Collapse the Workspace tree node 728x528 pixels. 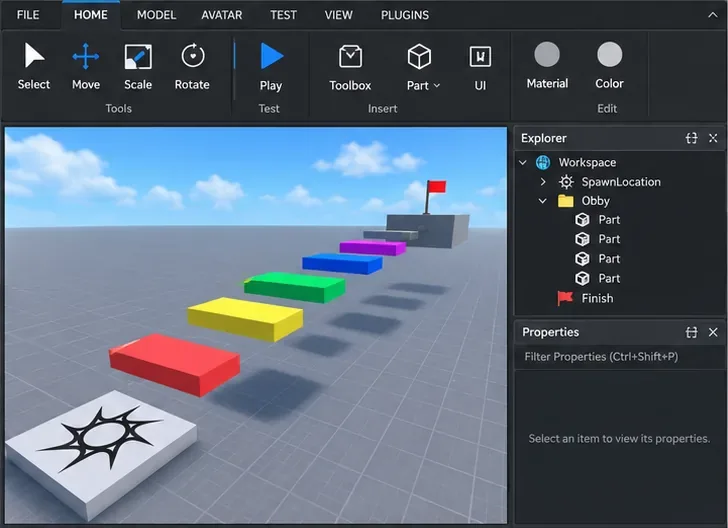523,163
